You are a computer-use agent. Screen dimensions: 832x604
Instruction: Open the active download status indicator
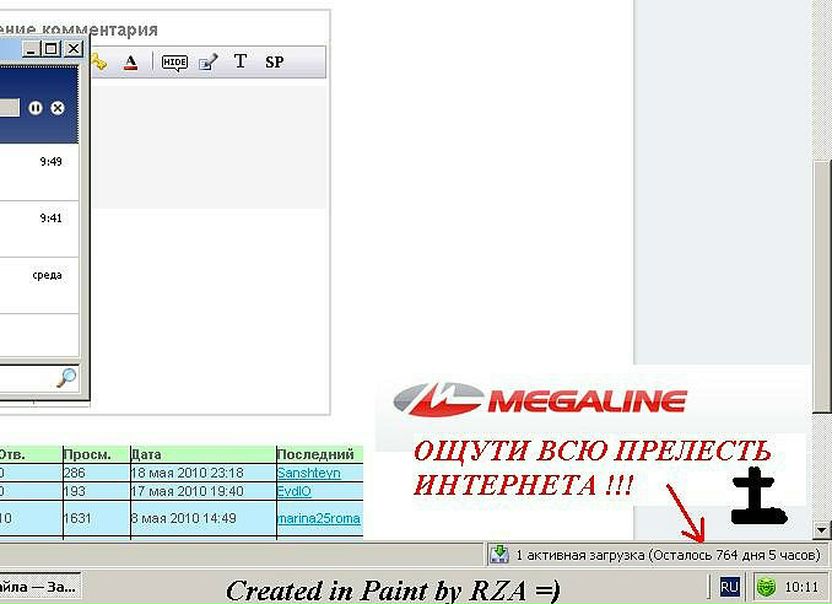point(657,554)
